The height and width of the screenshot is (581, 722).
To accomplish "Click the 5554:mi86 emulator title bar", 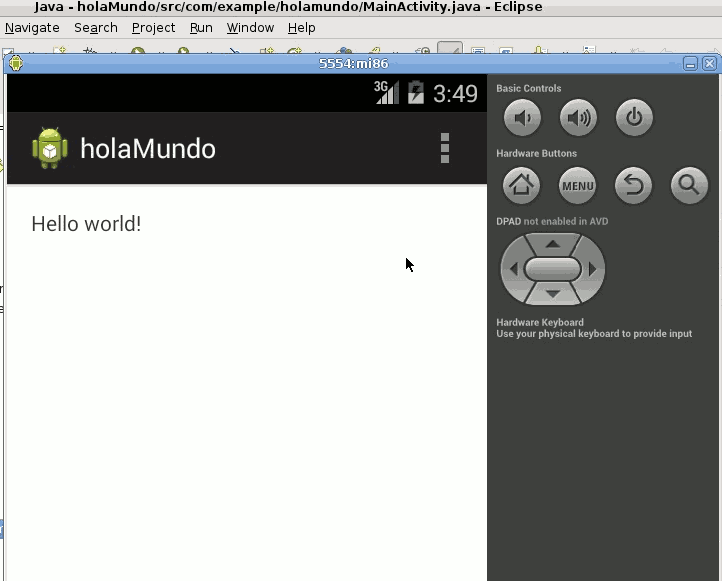I will tap(354, 64).
